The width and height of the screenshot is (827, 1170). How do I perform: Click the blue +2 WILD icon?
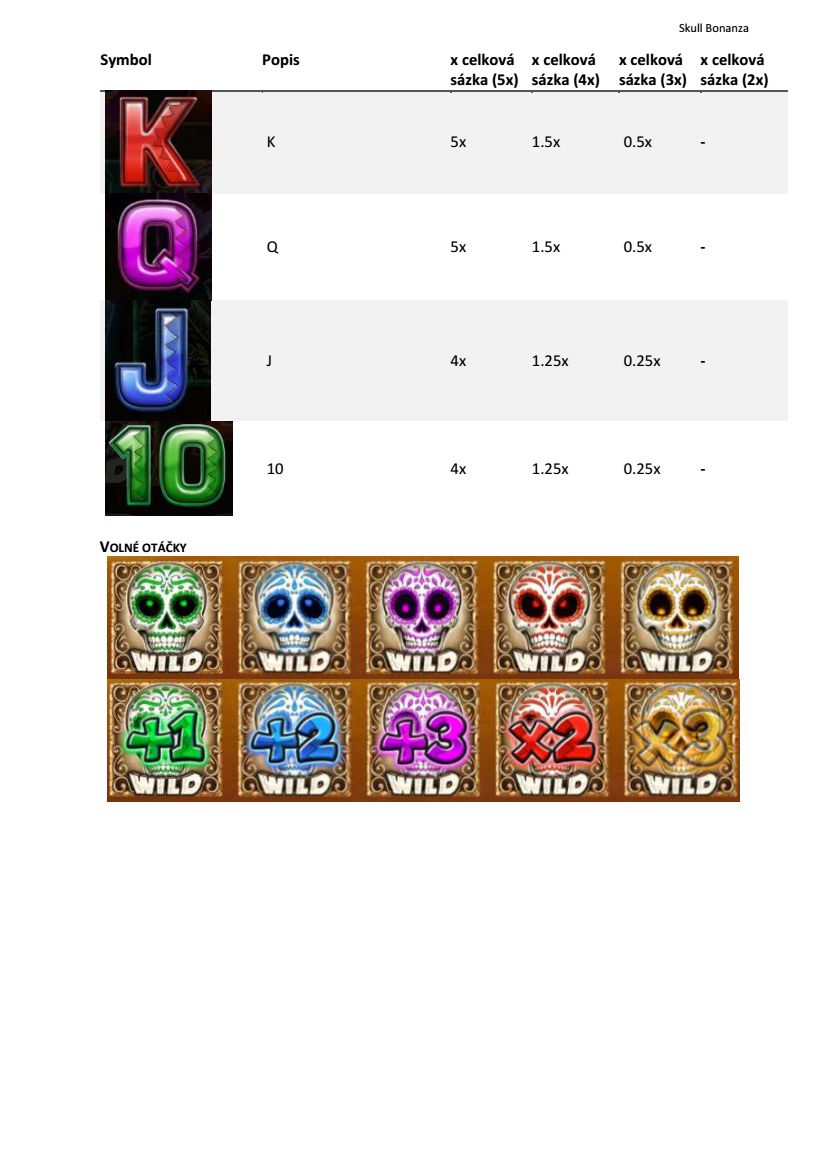(x=293, y=740)
